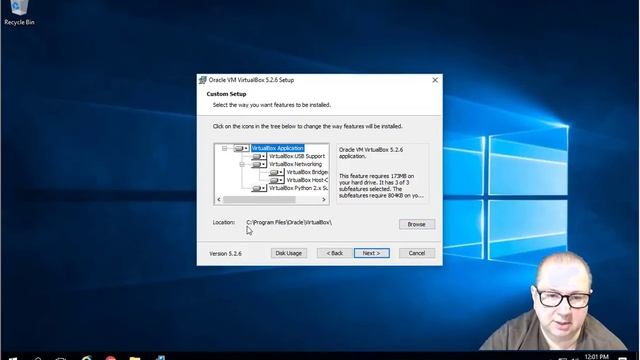Collapse the VirtualBox Application tree node
Viewport: 640px width, 360px height.
click(x=224, y=148)
